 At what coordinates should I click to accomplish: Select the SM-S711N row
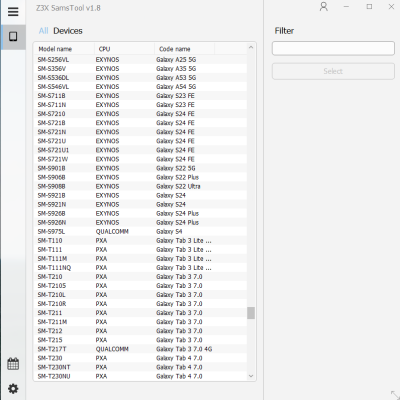pos(140,105)
